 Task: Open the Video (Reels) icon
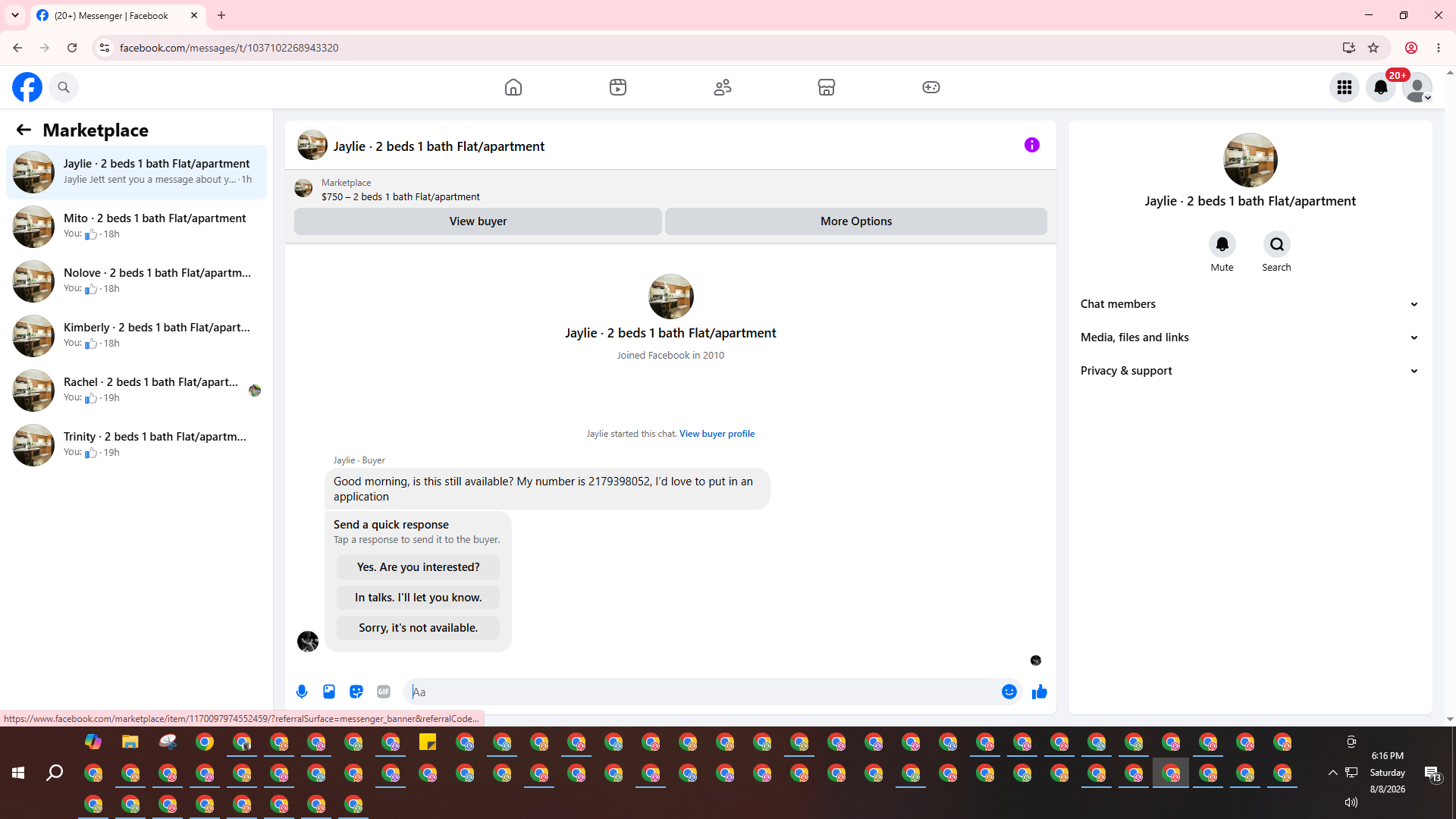618,87
